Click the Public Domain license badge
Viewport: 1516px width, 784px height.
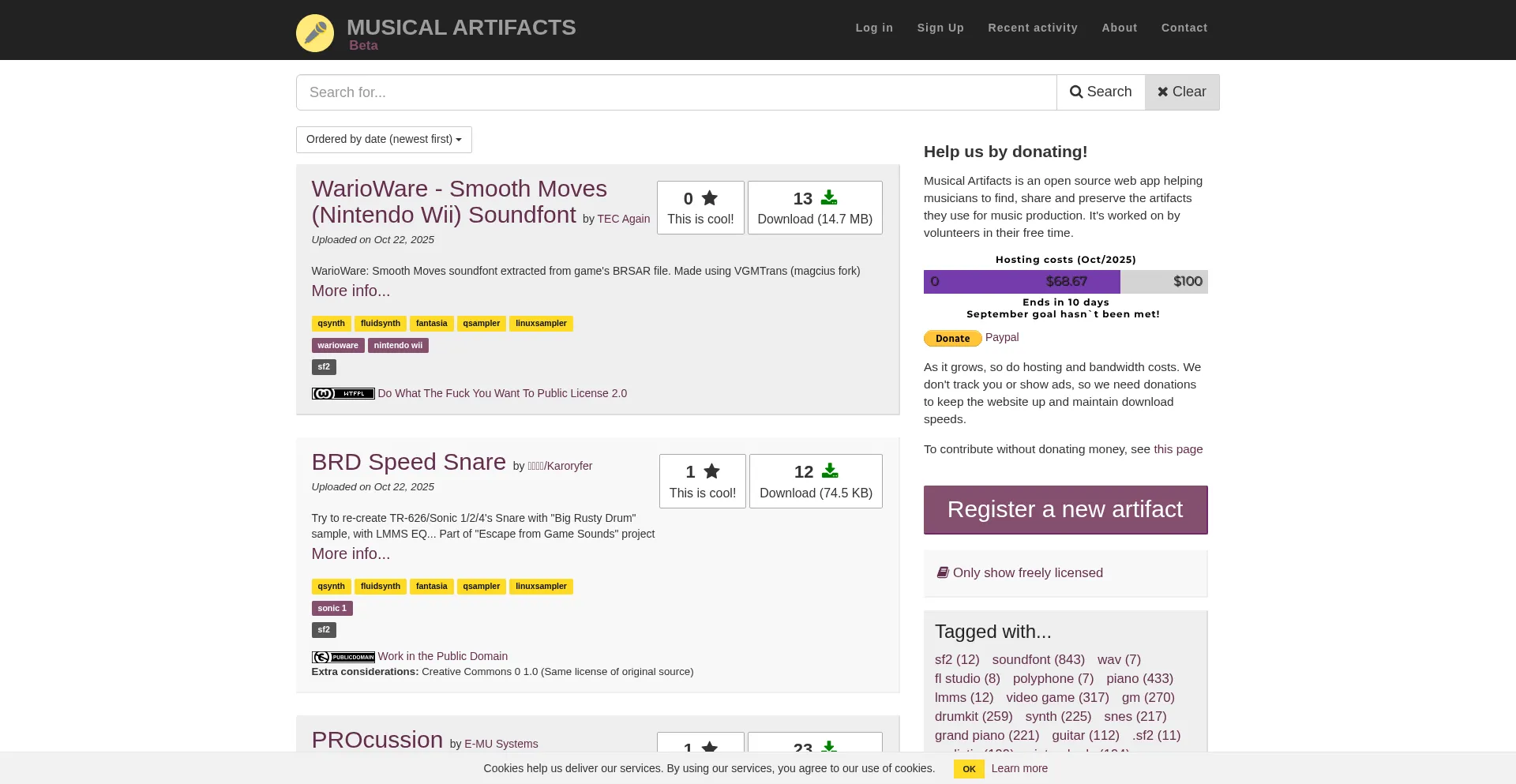coord(343,657)
